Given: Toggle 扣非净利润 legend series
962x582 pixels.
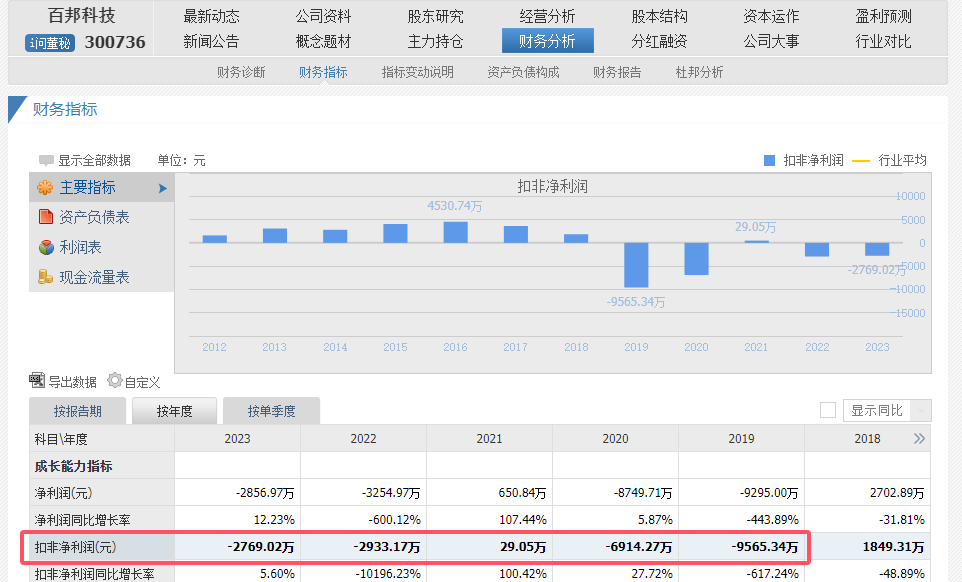Looking at the screenshot, I should (769, 160).
